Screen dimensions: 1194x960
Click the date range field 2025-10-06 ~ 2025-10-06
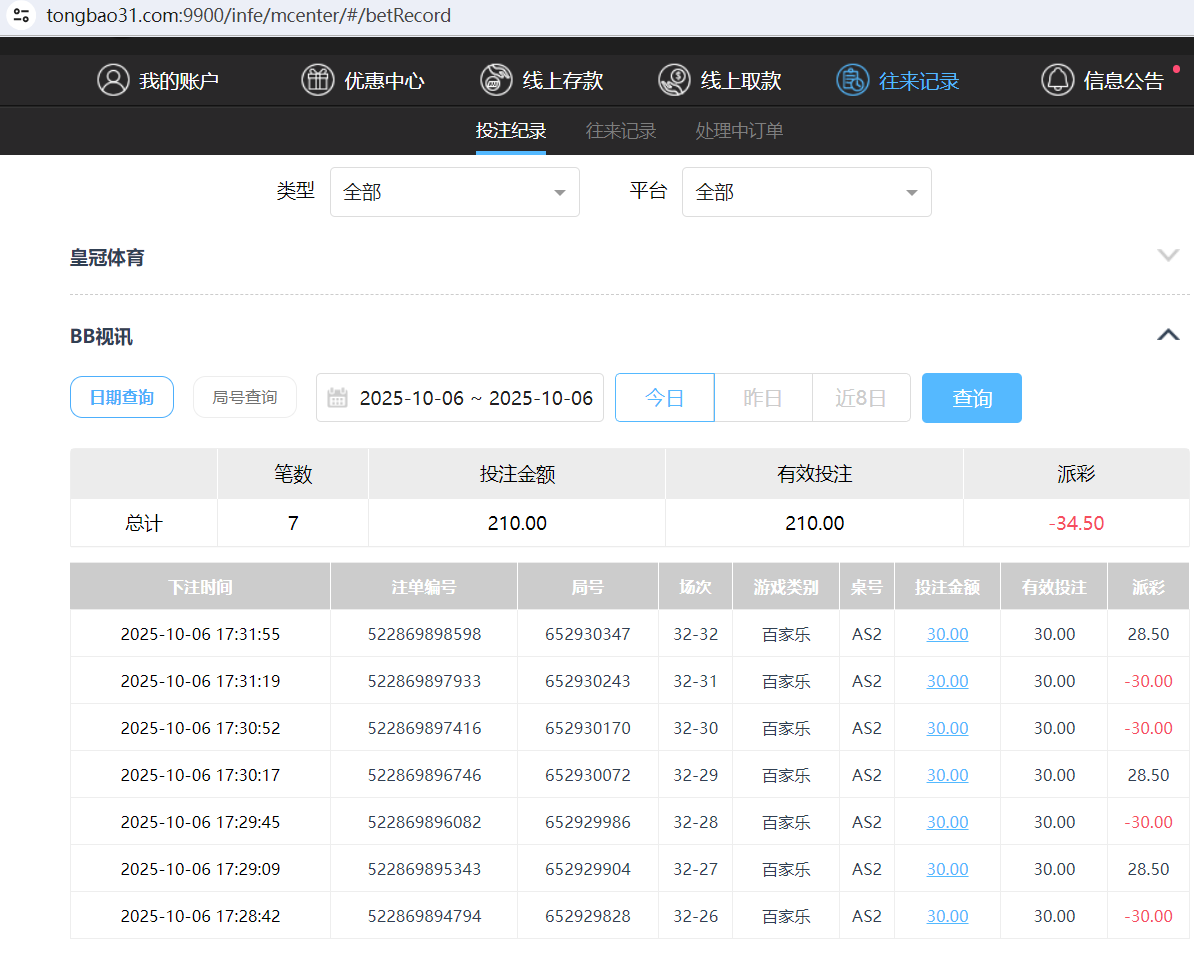coord(470,397)
